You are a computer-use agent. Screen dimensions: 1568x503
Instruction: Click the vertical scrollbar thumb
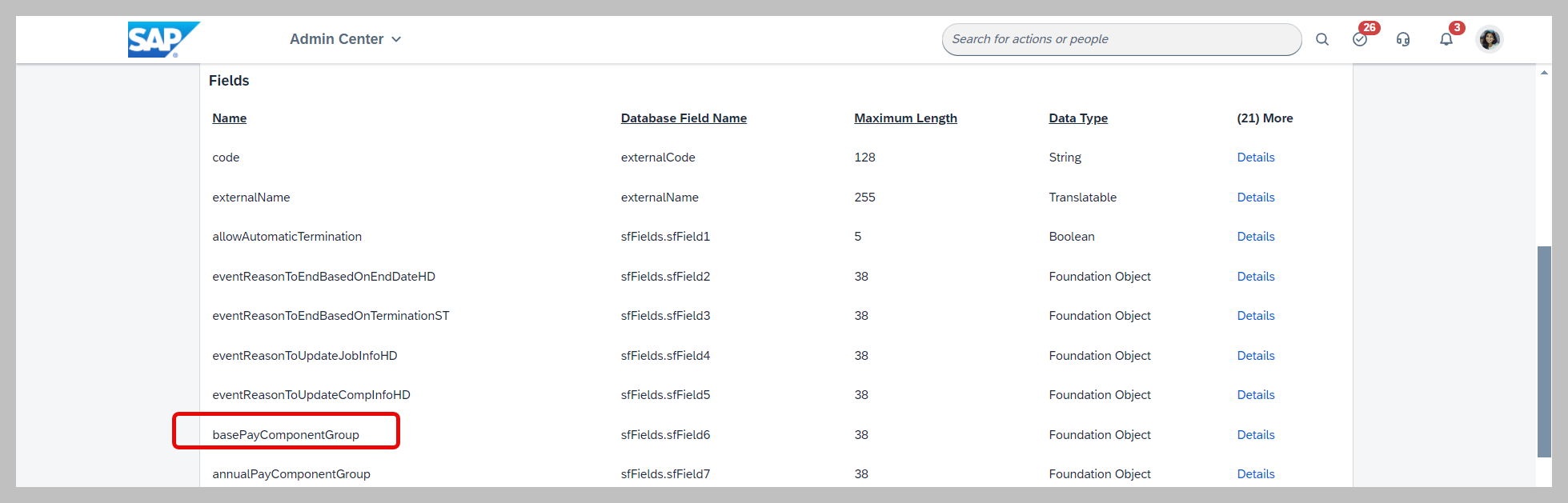coord(1544,352)
